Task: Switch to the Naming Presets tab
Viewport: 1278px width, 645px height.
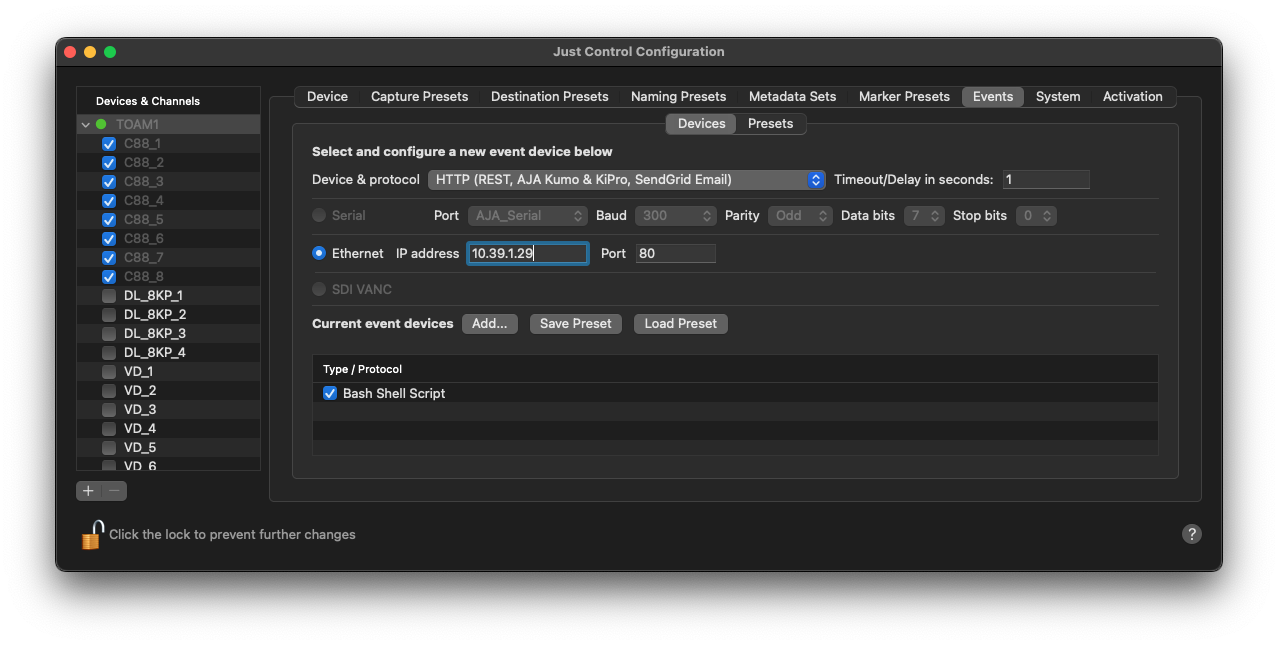Action: pyautogui.click(x=678, y=97)
